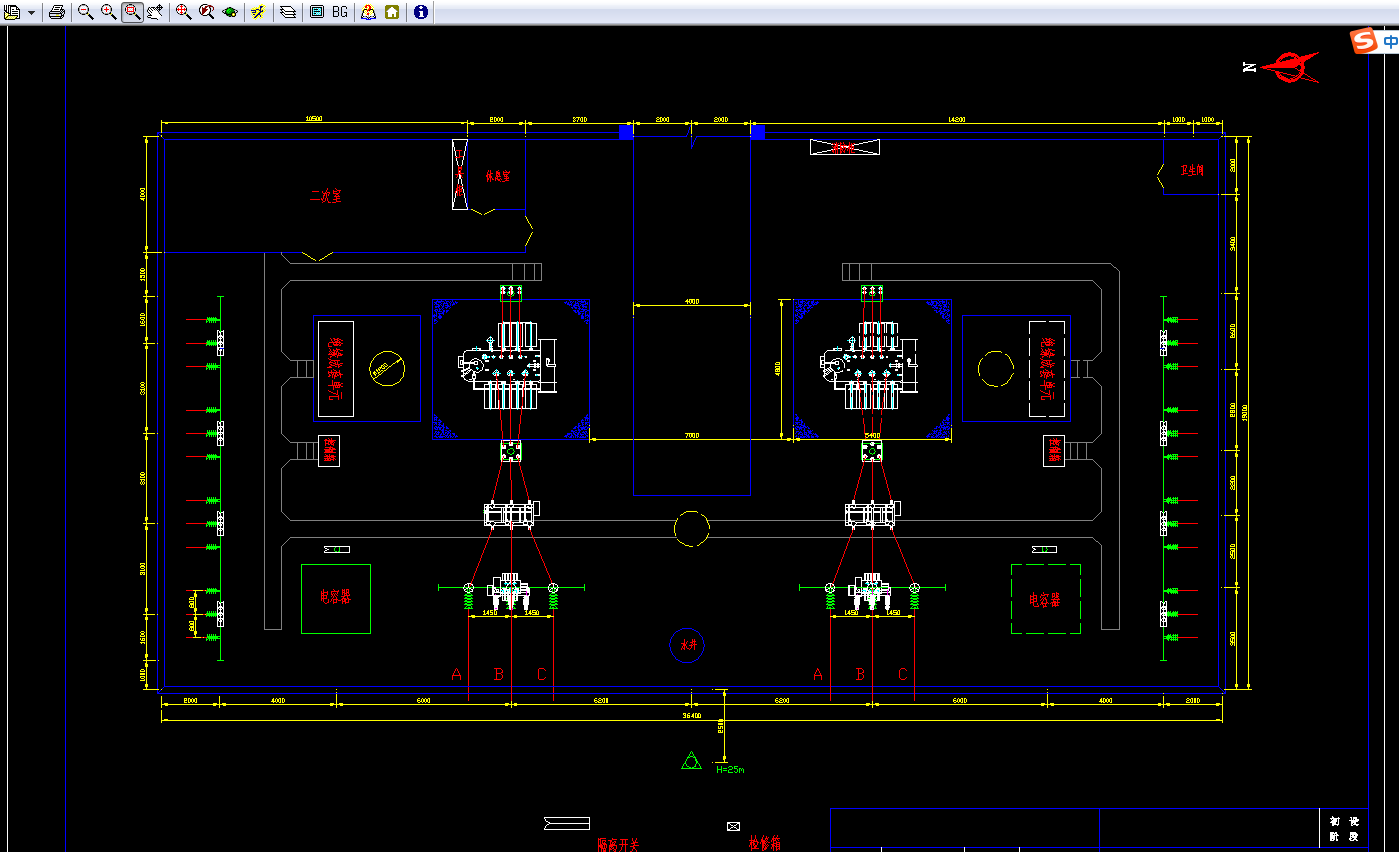
Task: Click the 36400 overall dimension text
Action: click(x=692, y=715)
